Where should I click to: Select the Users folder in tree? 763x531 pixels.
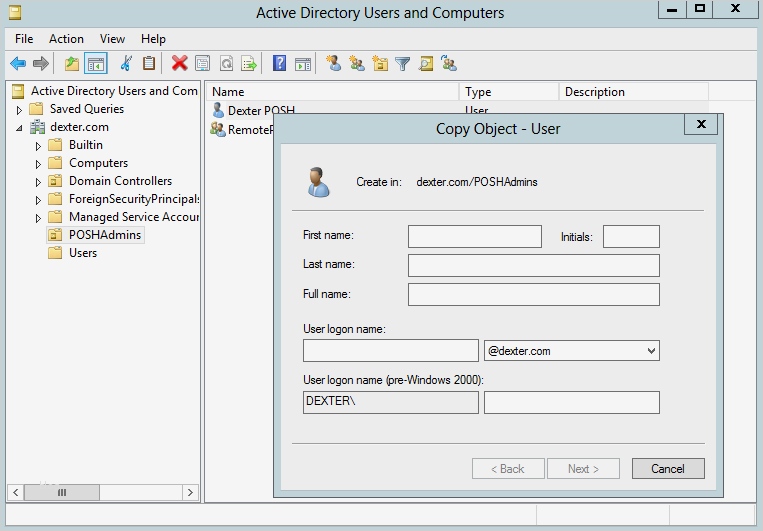(82, 253)
